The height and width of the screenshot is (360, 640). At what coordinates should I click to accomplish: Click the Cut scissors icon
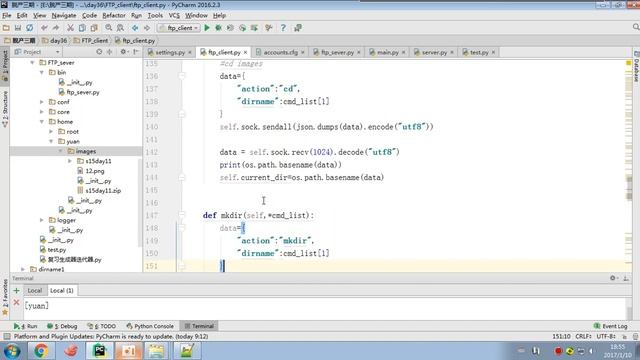pyautogui.click(x=70, y=28)
